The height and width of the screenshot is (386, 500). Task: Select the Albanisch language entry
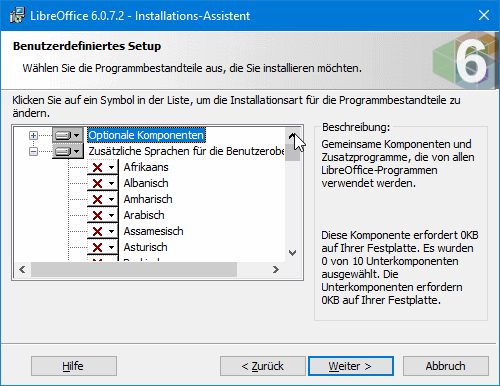click(146, 183)
